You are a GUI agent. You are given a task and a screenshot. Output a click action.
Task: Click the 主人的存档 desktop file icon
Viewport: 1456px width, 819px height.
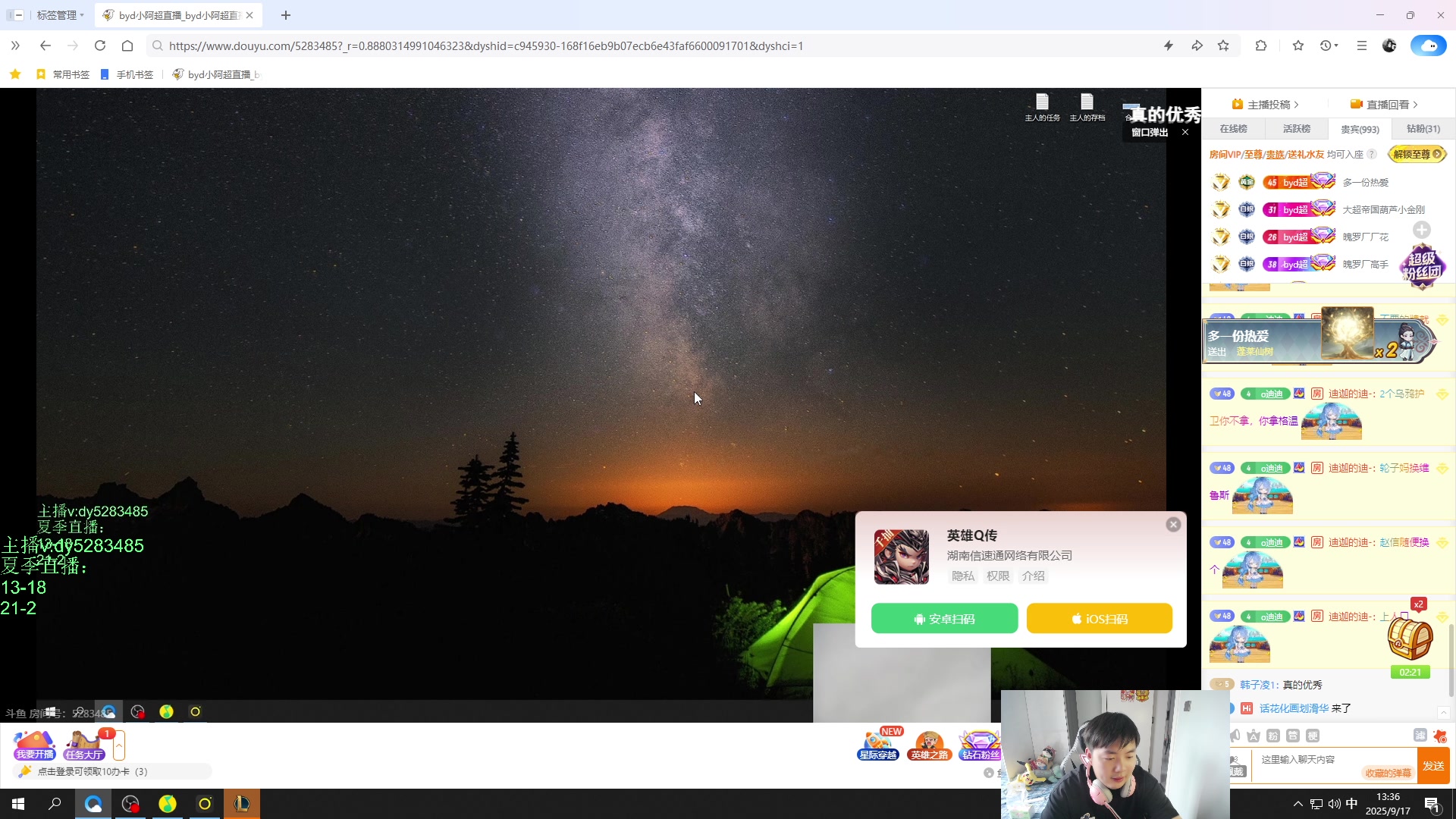pos(1087,107)
